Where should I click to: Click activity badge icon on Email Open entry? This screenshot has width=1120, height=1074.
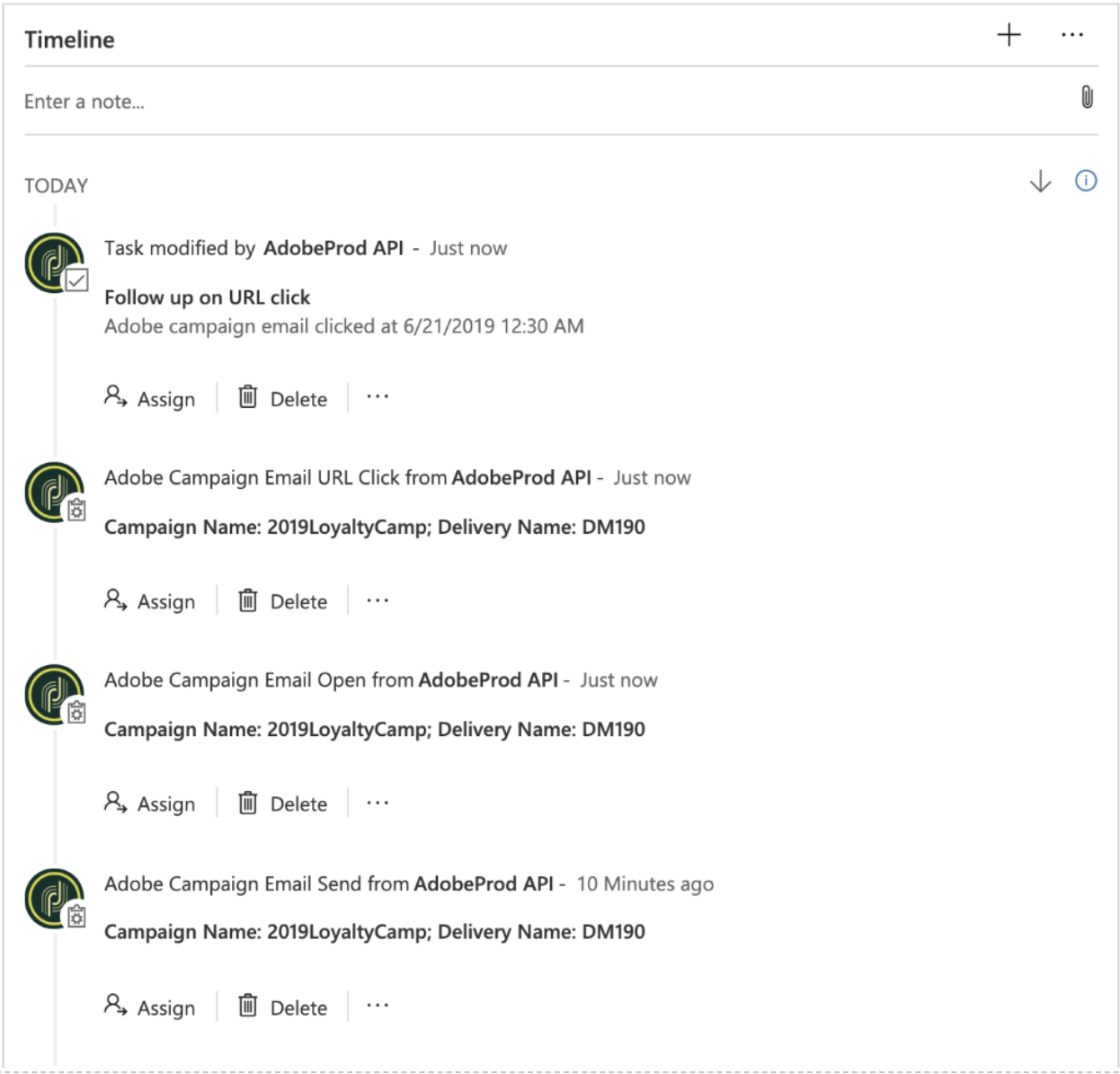click(77, 713)
